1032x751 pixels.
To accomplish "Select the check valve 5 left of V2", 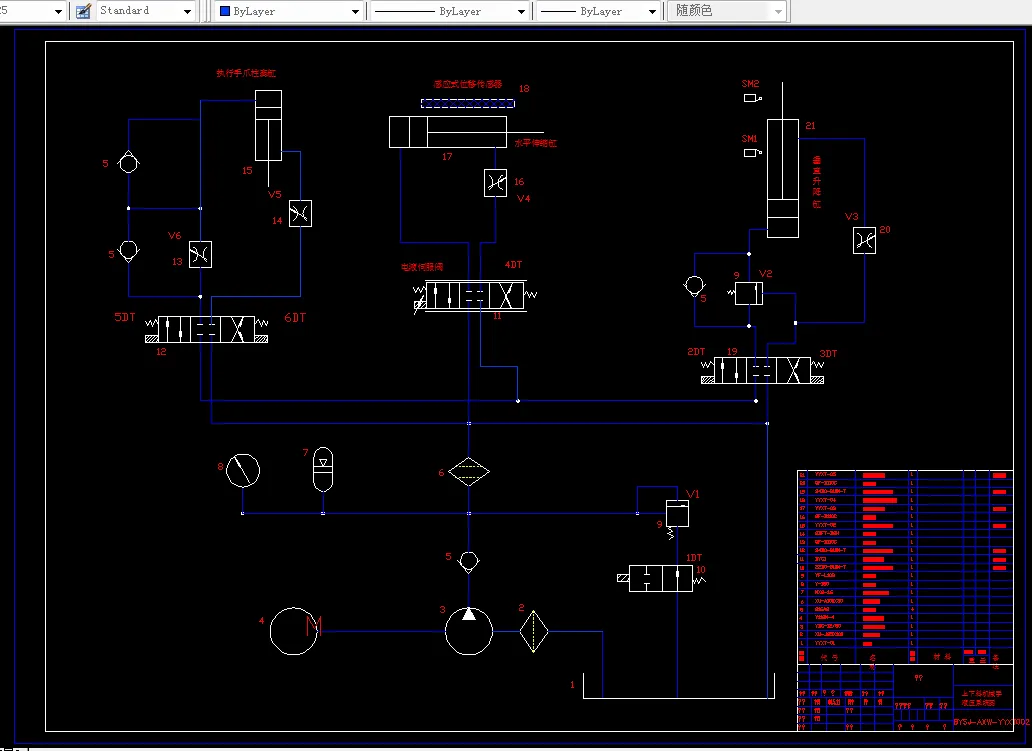I will [694, 286].
